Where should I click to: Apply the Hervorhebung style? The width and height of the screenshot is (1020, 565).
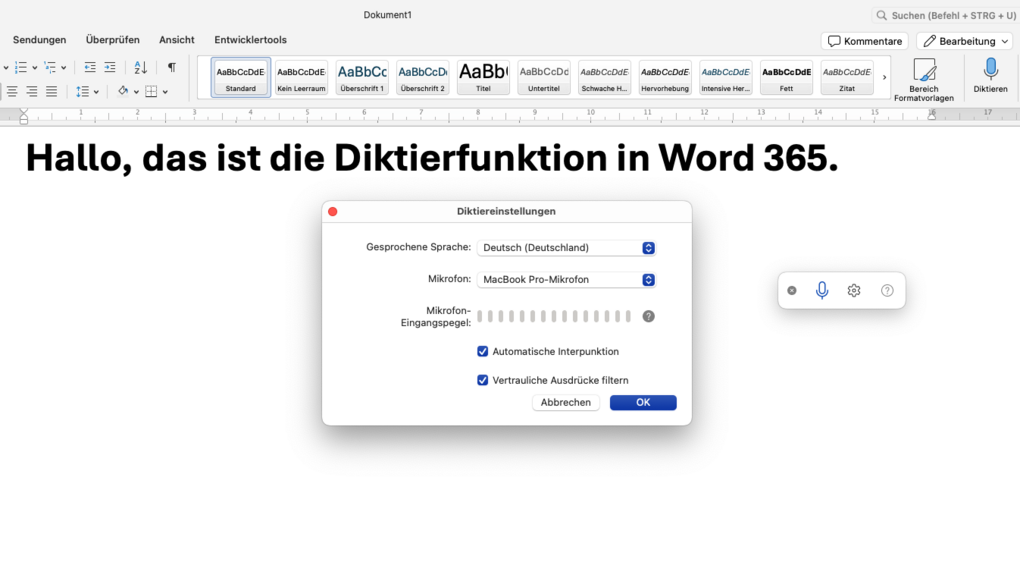click(665, 77)
